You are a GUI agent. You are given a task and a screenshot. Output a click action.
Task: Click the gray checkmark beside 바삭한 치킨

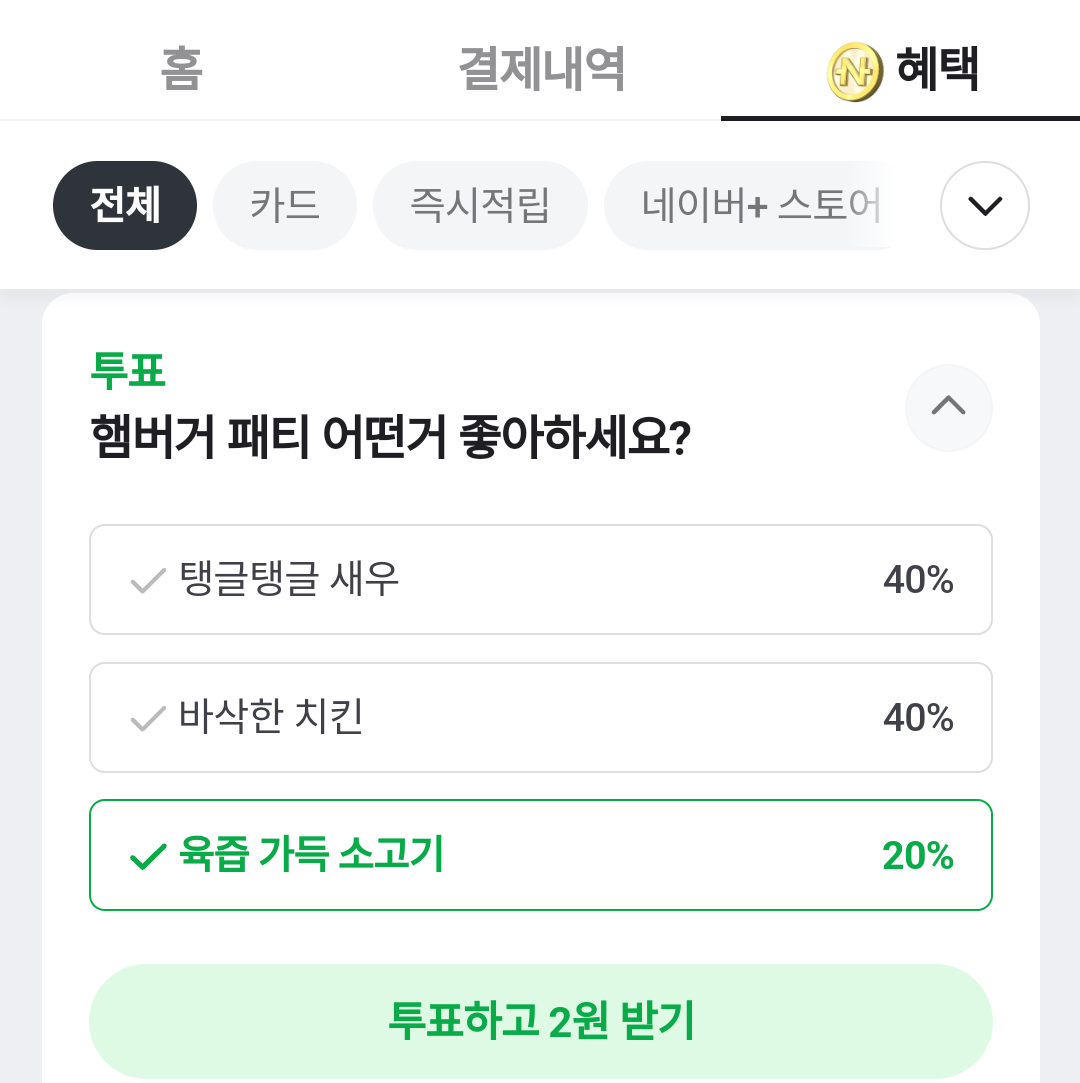(x=148, y=719)
